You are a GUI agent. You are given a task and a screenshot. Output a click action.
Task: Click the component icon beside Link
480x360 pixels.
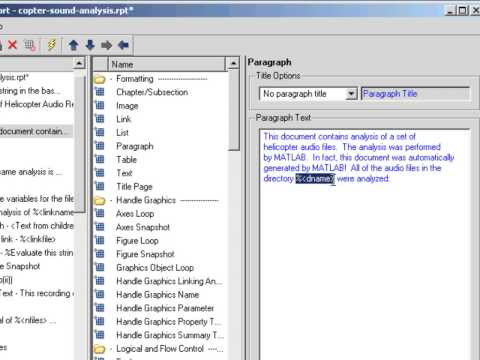pyautogui.click(x=99, y=119)
